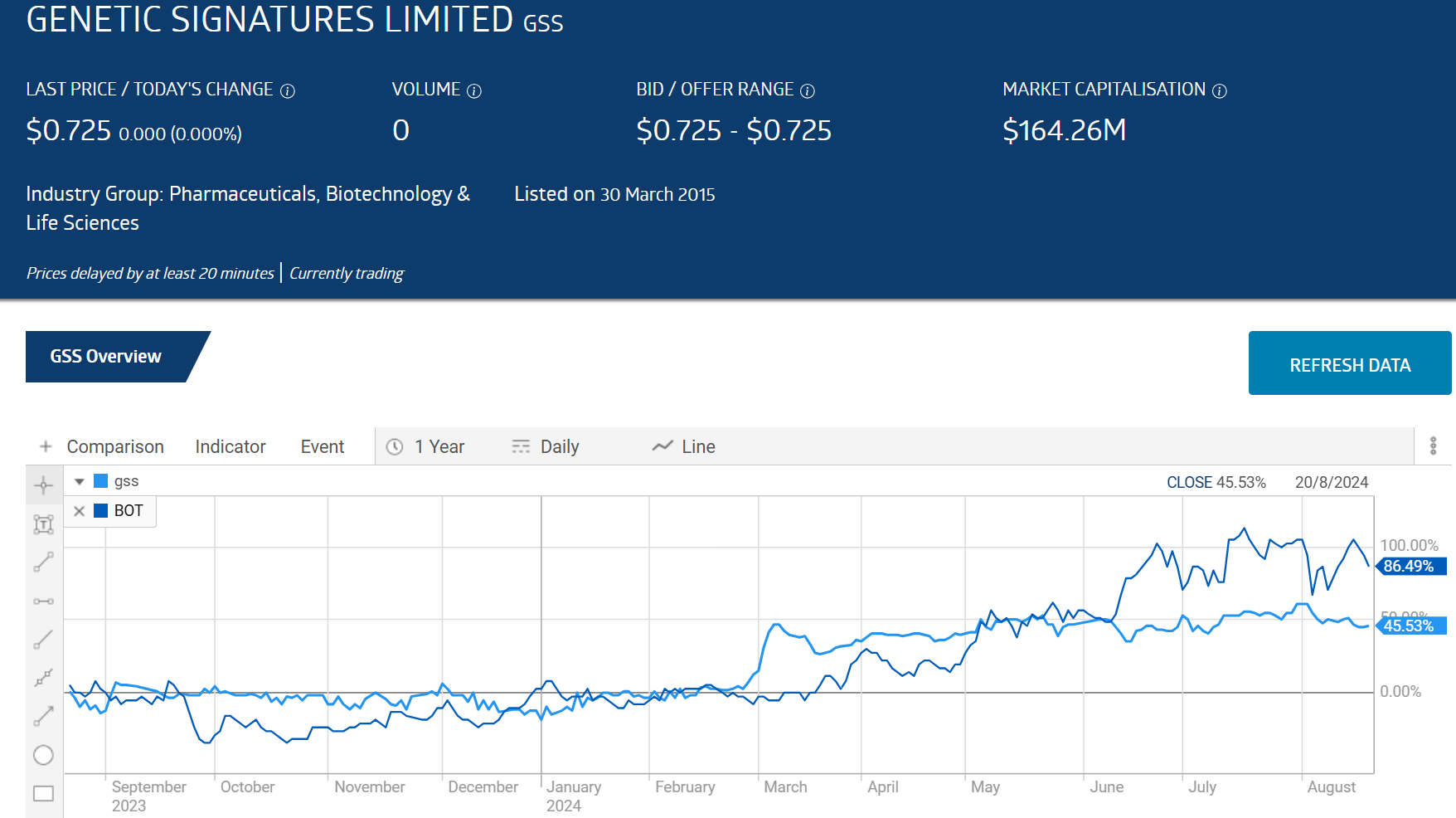
Task: Click the September 2023 axis label
Action: pyautogui.click(x=149, y=796)
